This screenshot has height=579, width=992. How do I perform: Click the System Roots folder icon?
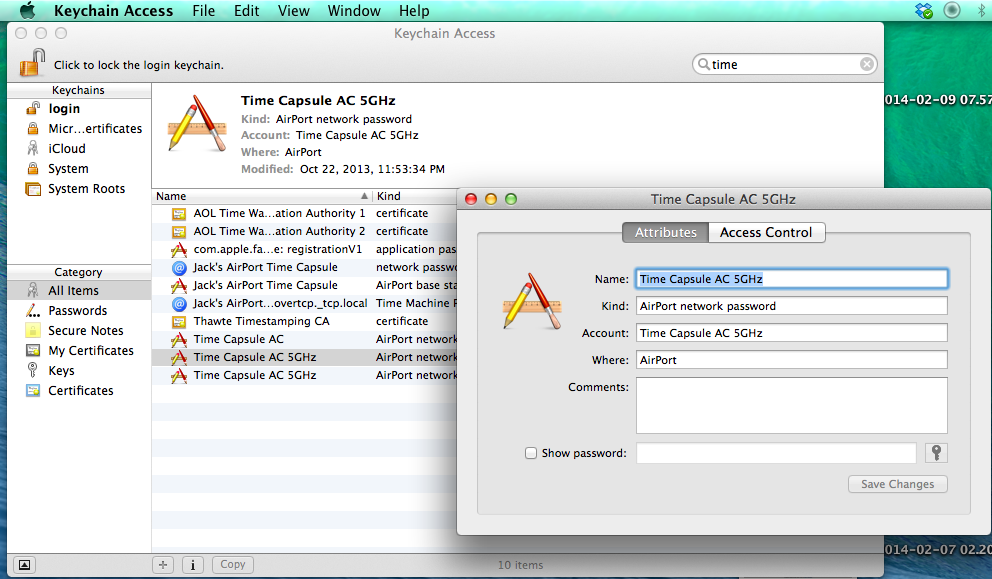pos(33,189)
